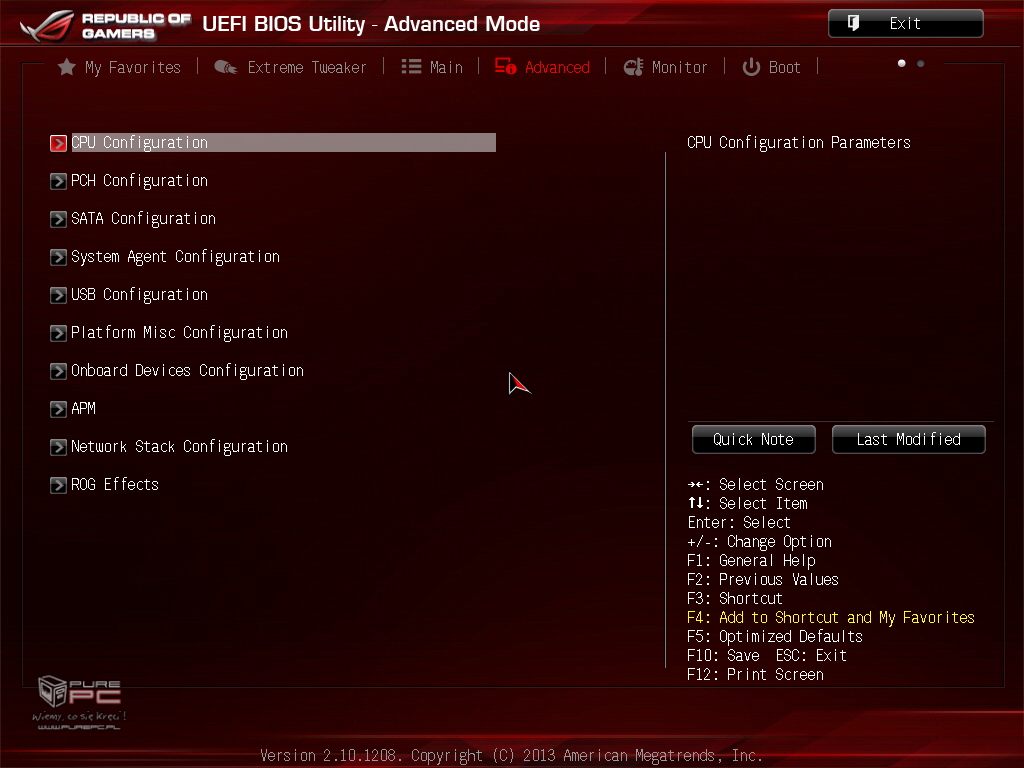The width and height of the screenshot is (1024, 768).
Task: Click 'F4: Add to Shortcut and My Favorites' text
Action: coord(831,618)
